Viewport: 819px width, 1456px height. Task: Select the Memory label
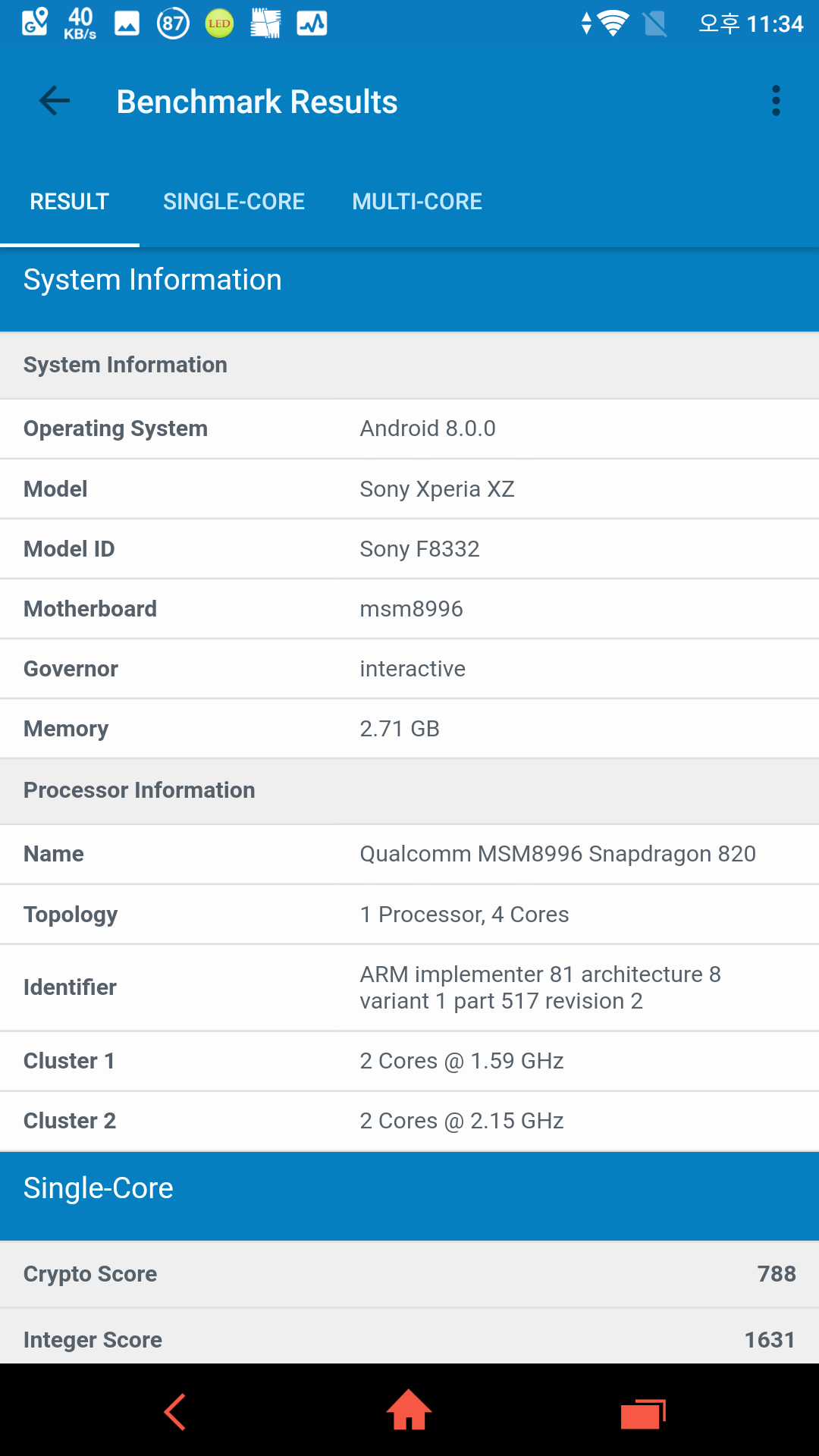[x=66, y=729]
